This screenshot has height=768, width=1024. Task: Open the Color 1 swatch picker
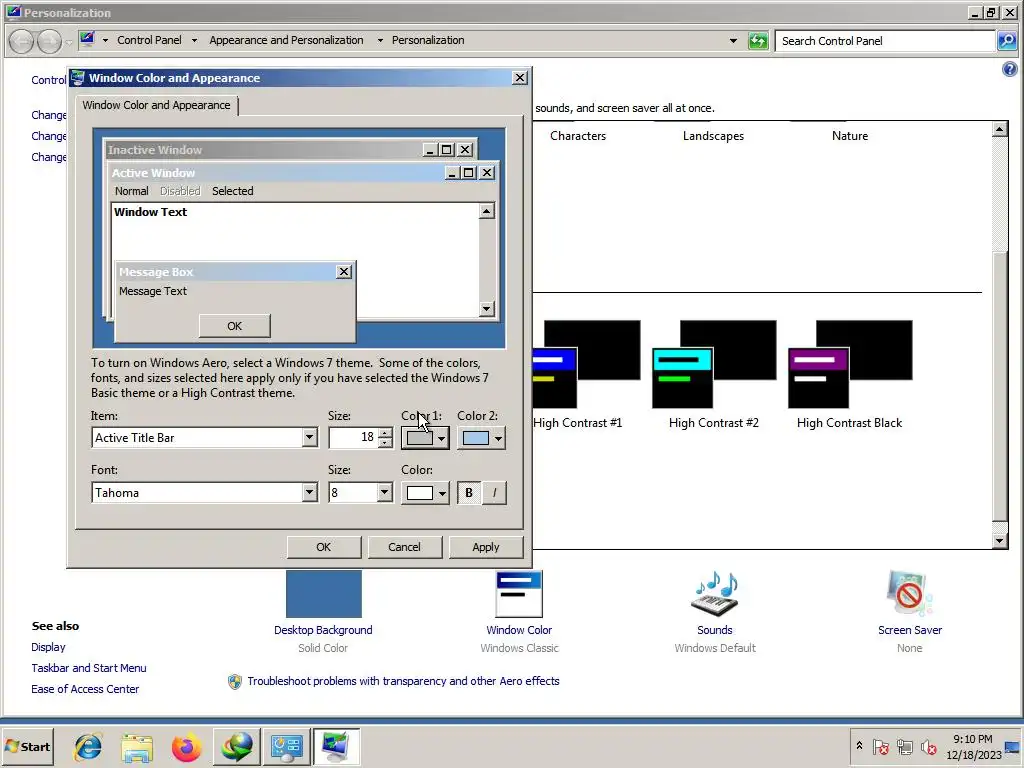tap(425, 438)
